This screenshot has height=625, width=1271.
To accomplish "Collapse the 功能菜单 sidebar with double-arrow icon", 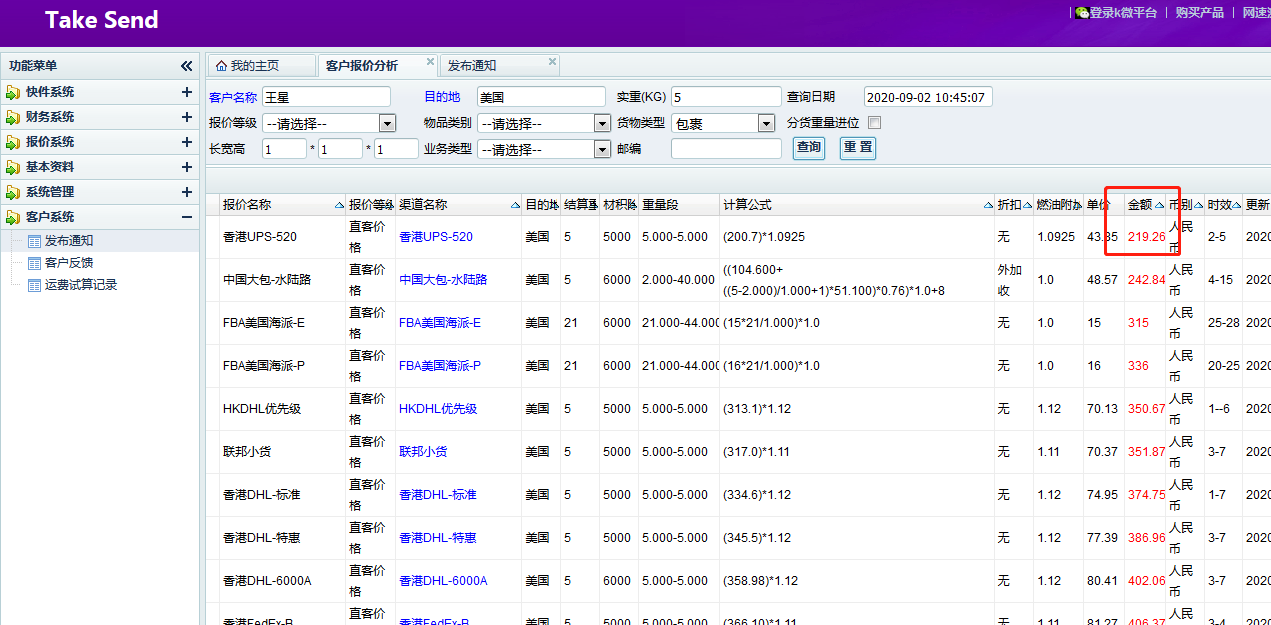I will point(186,66).
